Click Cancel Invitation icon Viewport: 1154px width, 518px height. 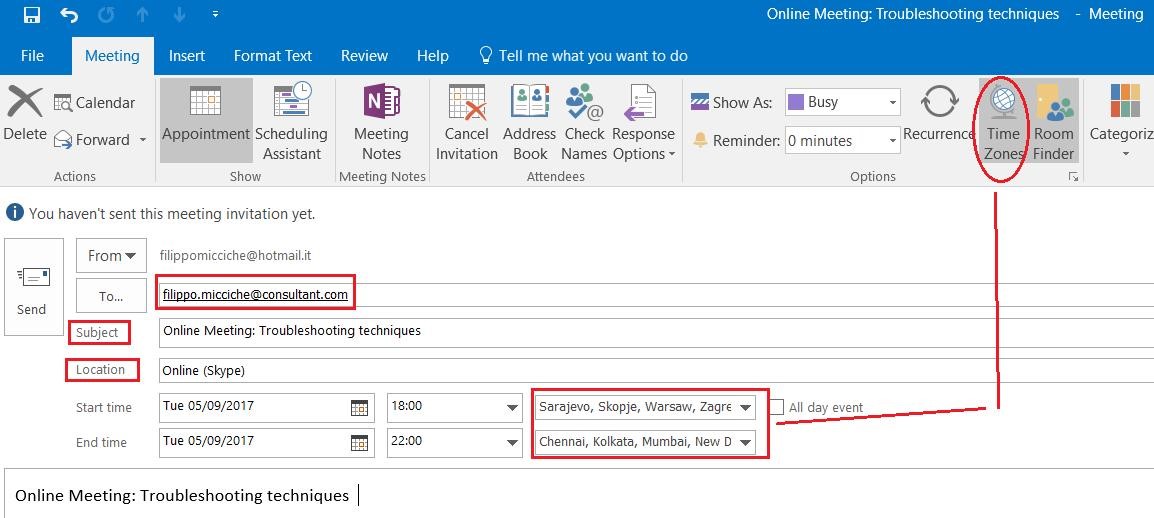[466, 122]
